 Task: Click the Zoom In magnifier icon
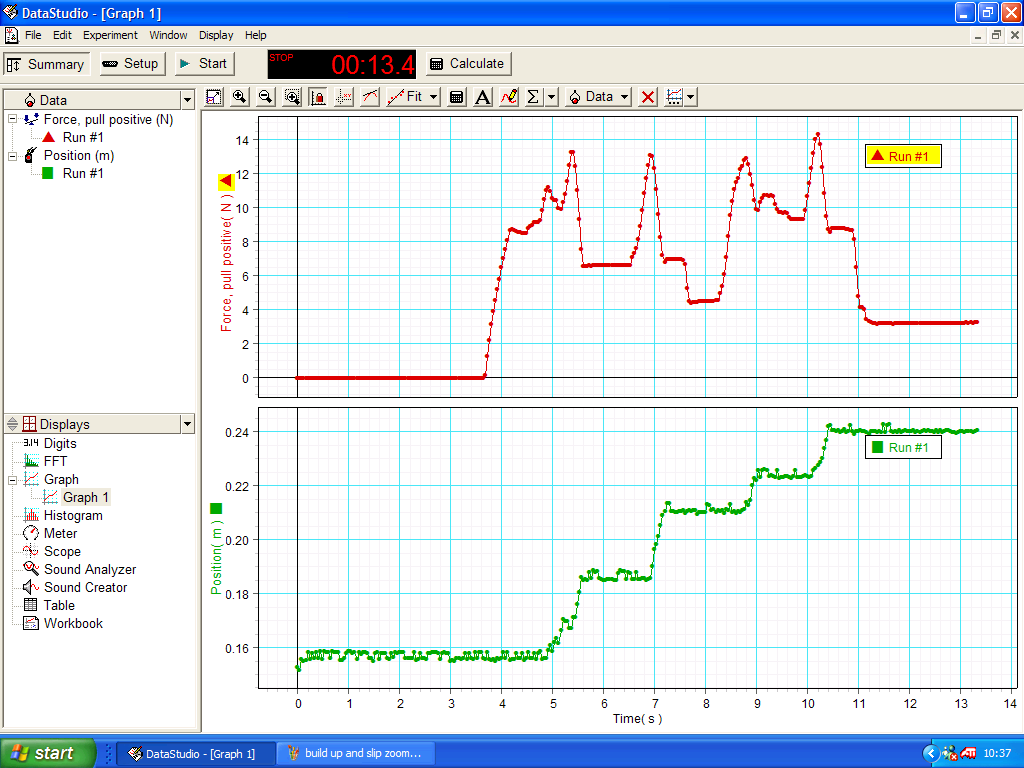click(x=240, y=97)
